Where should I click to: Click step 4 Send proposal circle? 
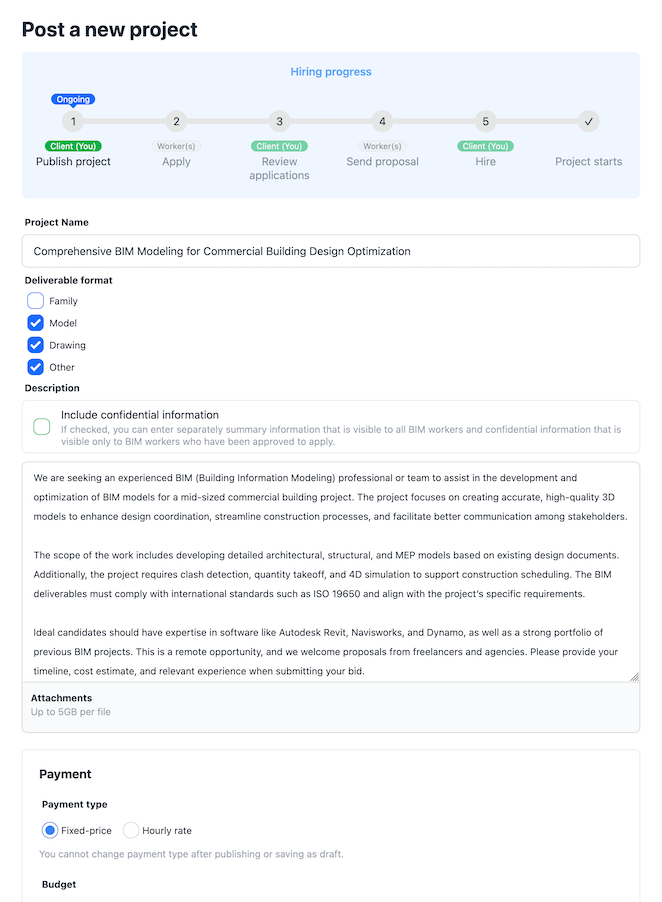[x=382, y=121]
